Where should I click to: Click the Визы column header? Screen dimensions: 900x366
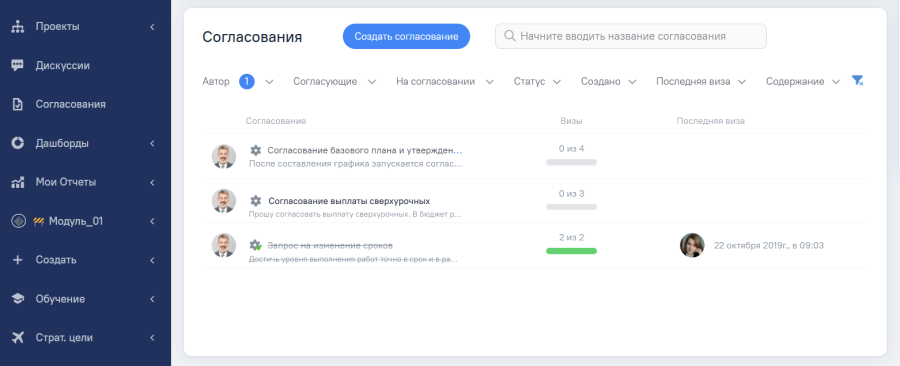point(571,121)
